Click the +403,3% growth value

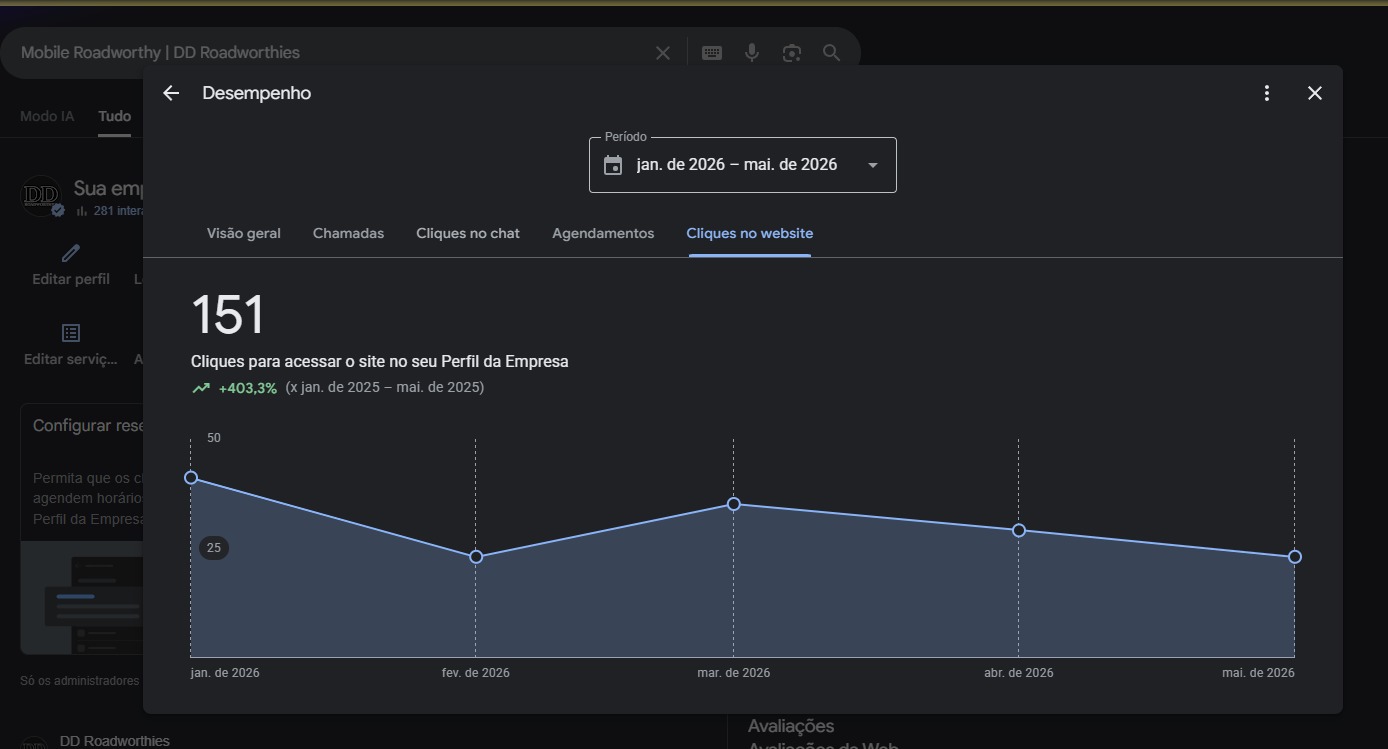coord(247,388)
